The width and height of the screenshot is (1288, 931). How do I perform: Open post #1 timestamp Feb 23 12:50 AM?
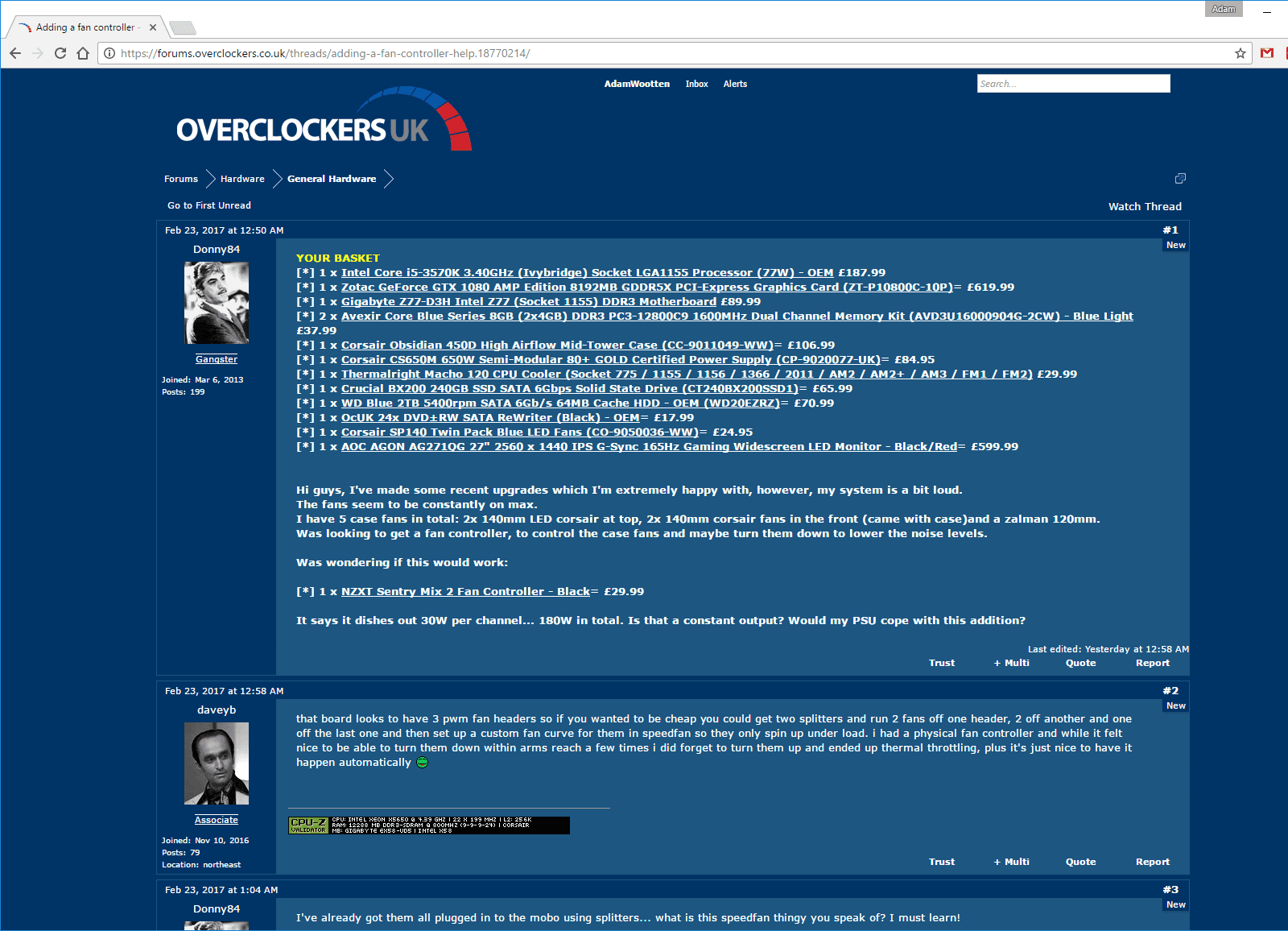pyautogui.click(x=225, y=230)
